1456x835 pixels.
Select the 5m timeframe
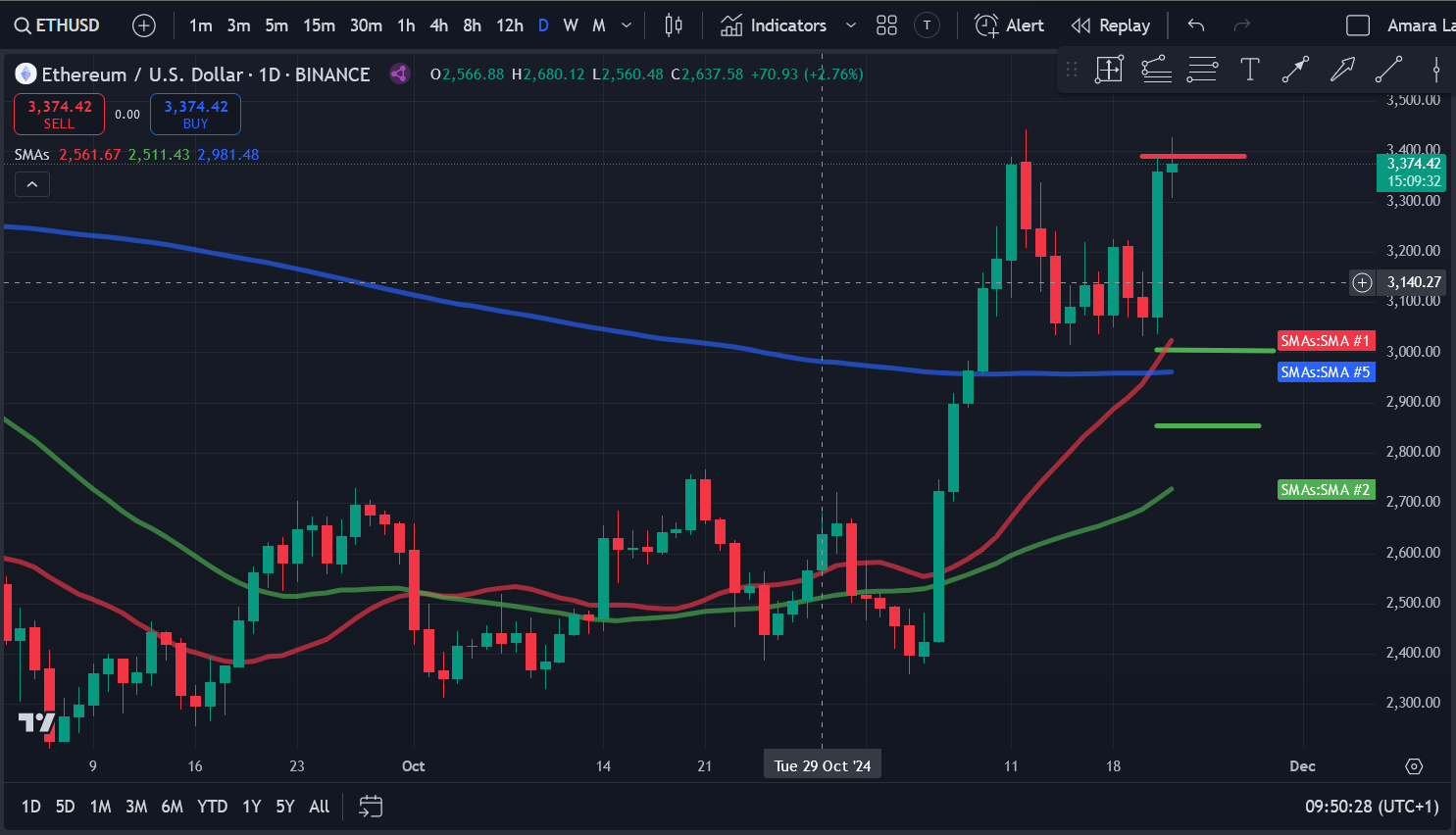(x=276, y=25)
